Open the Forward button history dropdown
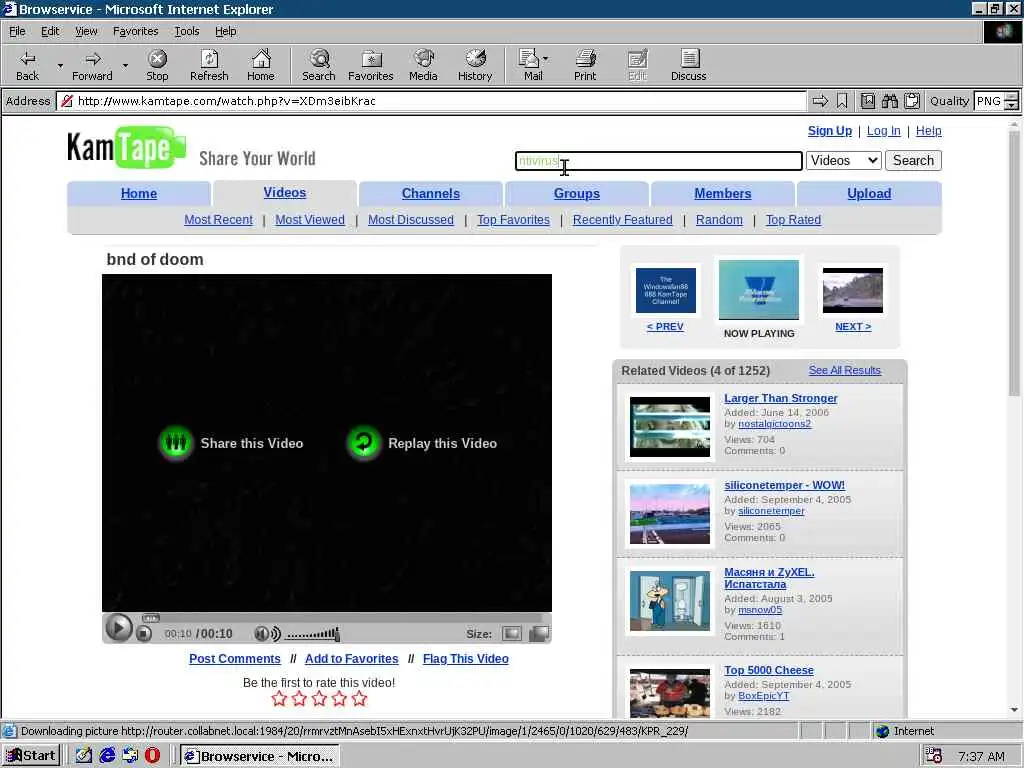The height and width of the screenshot is (768, 1024). (x=125, y=65)
